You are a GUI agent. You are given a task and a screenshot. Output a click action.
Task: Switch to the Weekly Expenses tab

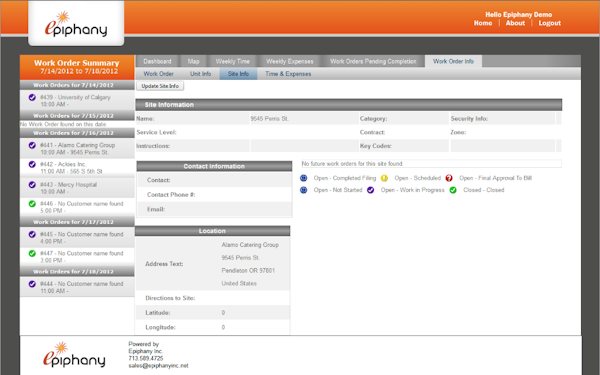290,61
